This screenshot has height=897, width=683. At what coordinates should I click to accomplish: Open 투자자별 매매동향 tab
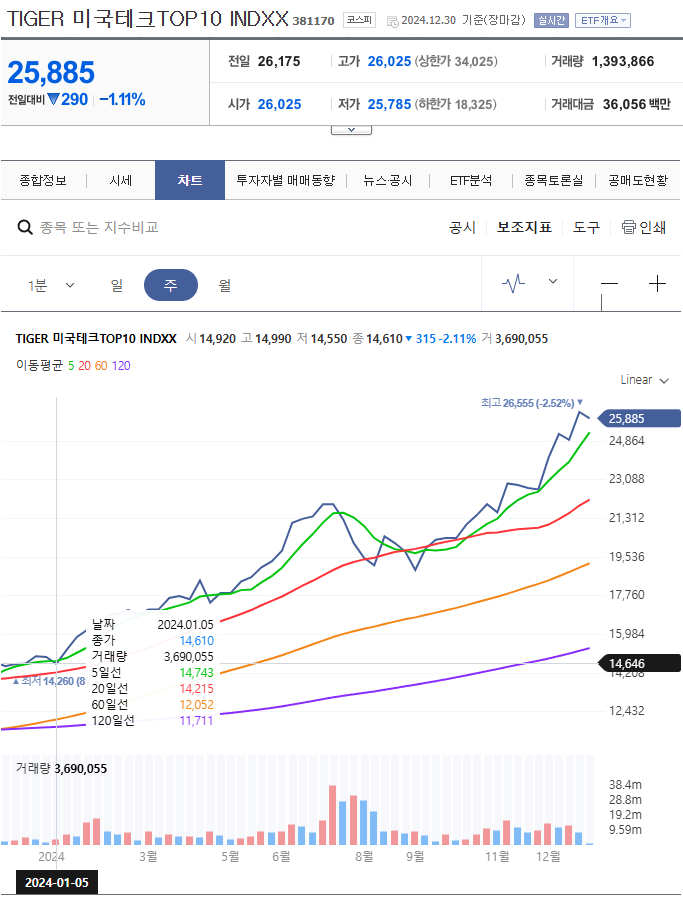coord(285,181)
